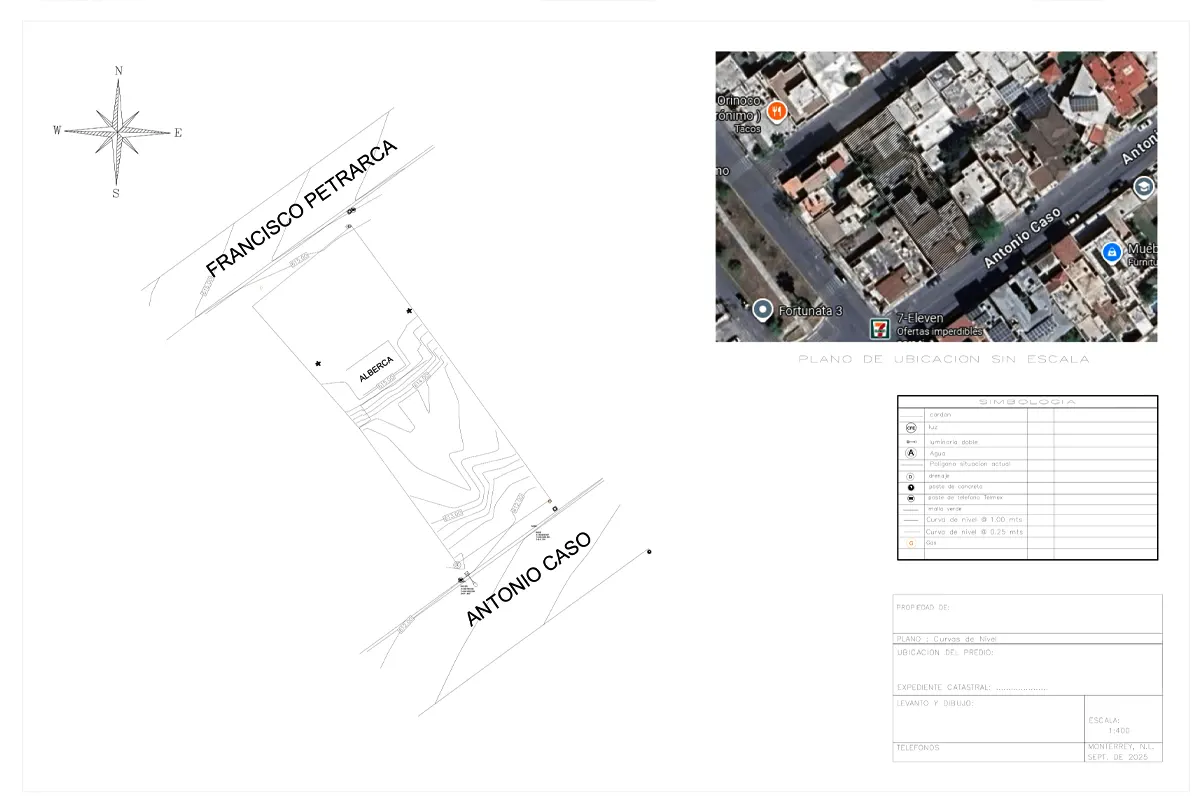1200x800 pixels.
Task: Select the ALBERCA pool label
Action: [x=376, y=369]
